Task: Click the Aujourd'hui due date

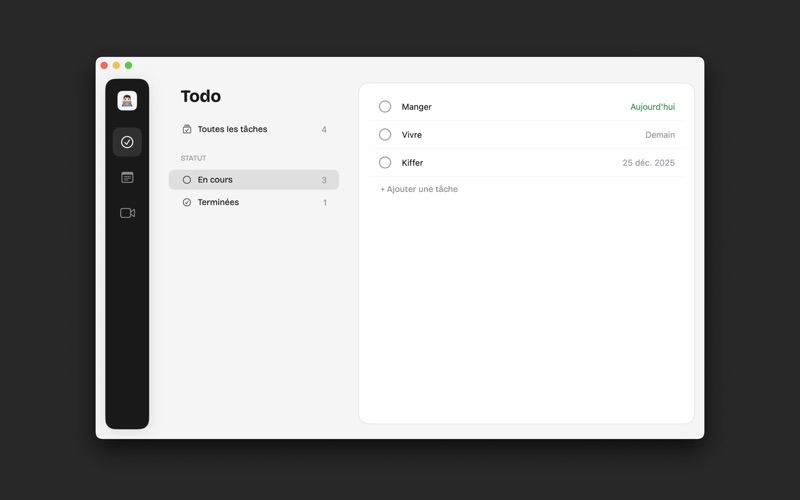Action: point(653,107)
